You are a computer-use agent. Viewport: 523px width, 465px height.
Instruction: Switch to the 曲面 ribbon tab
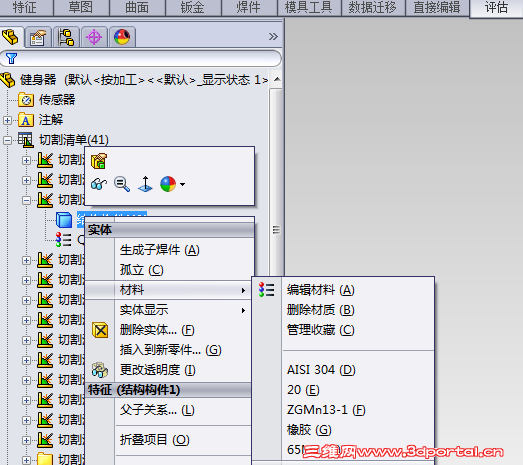[x=137, y=7]
